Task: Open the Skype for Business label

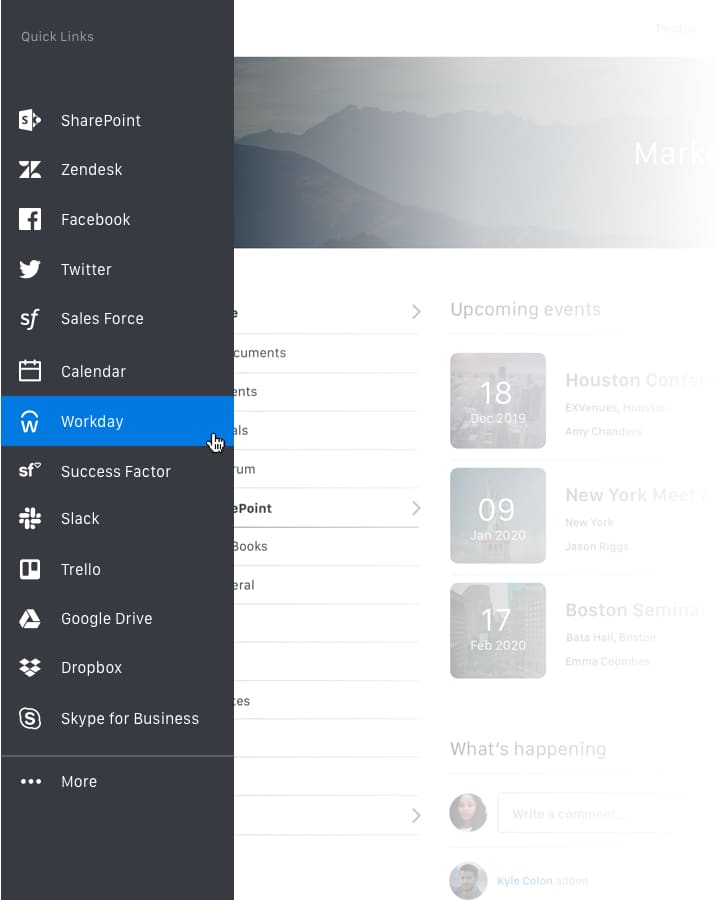Action: coord(130,718)
